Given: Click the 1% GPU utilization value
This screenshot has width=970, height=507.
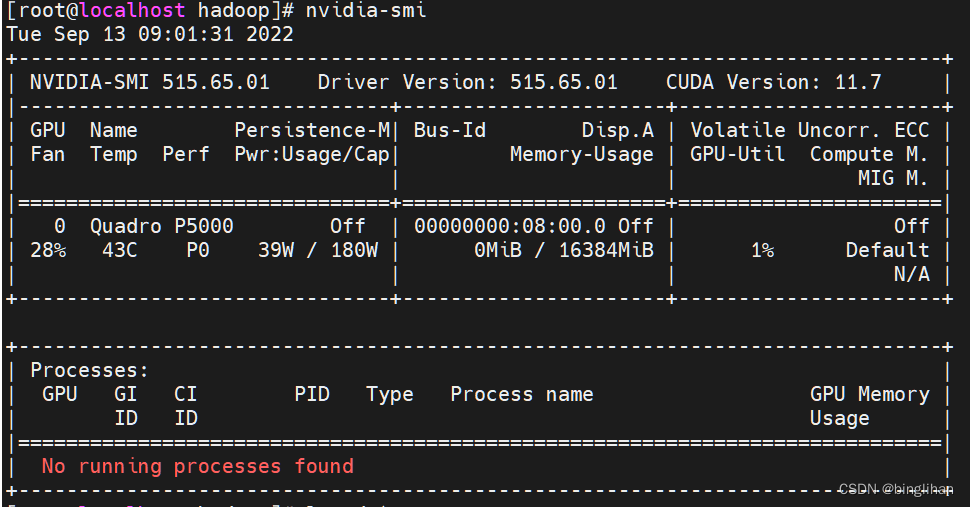Looking at the screenshot, I should point(762,250).
